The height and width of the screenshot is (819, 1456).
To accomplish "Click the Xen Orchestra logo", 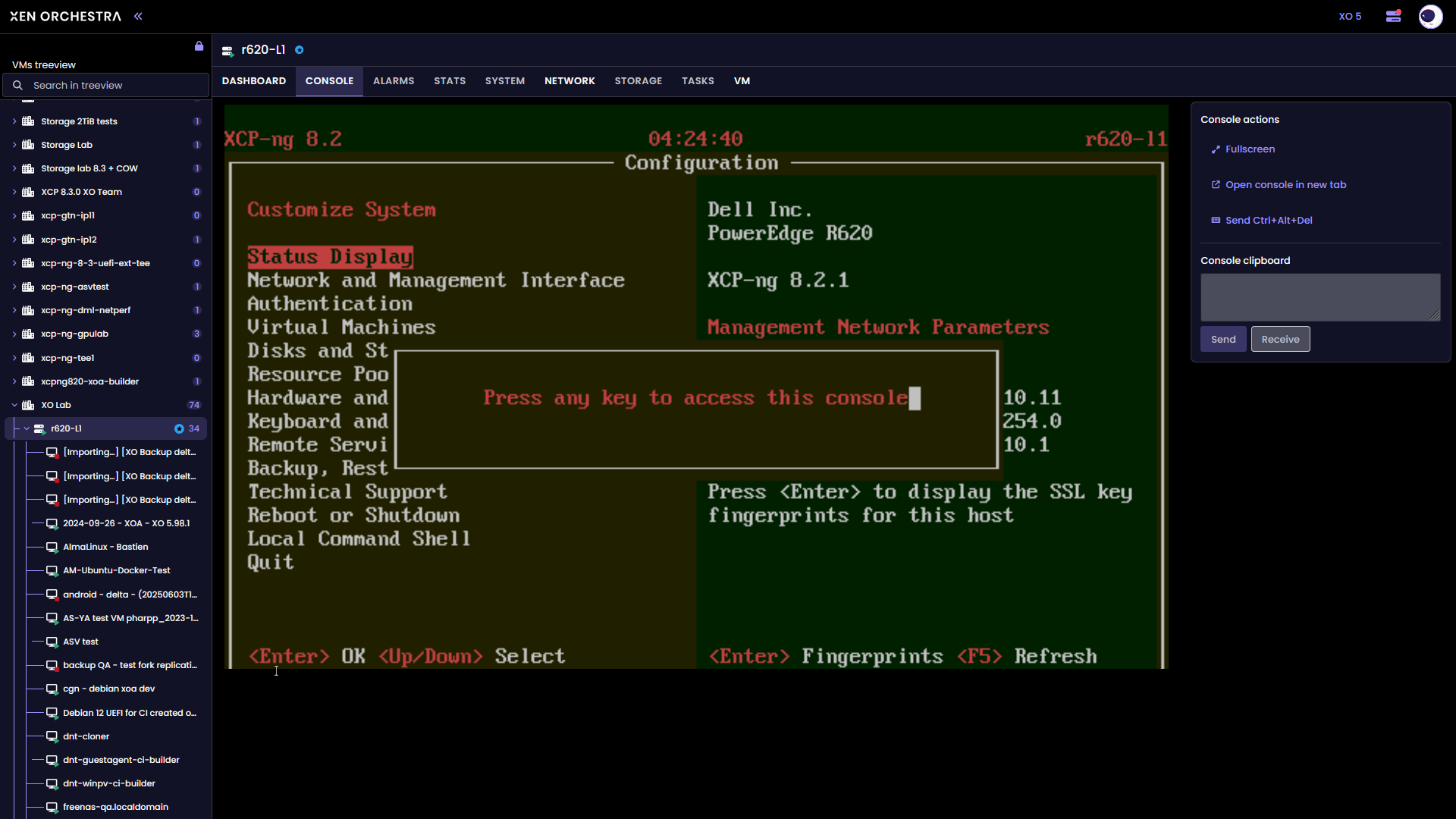I will point(65,16).
